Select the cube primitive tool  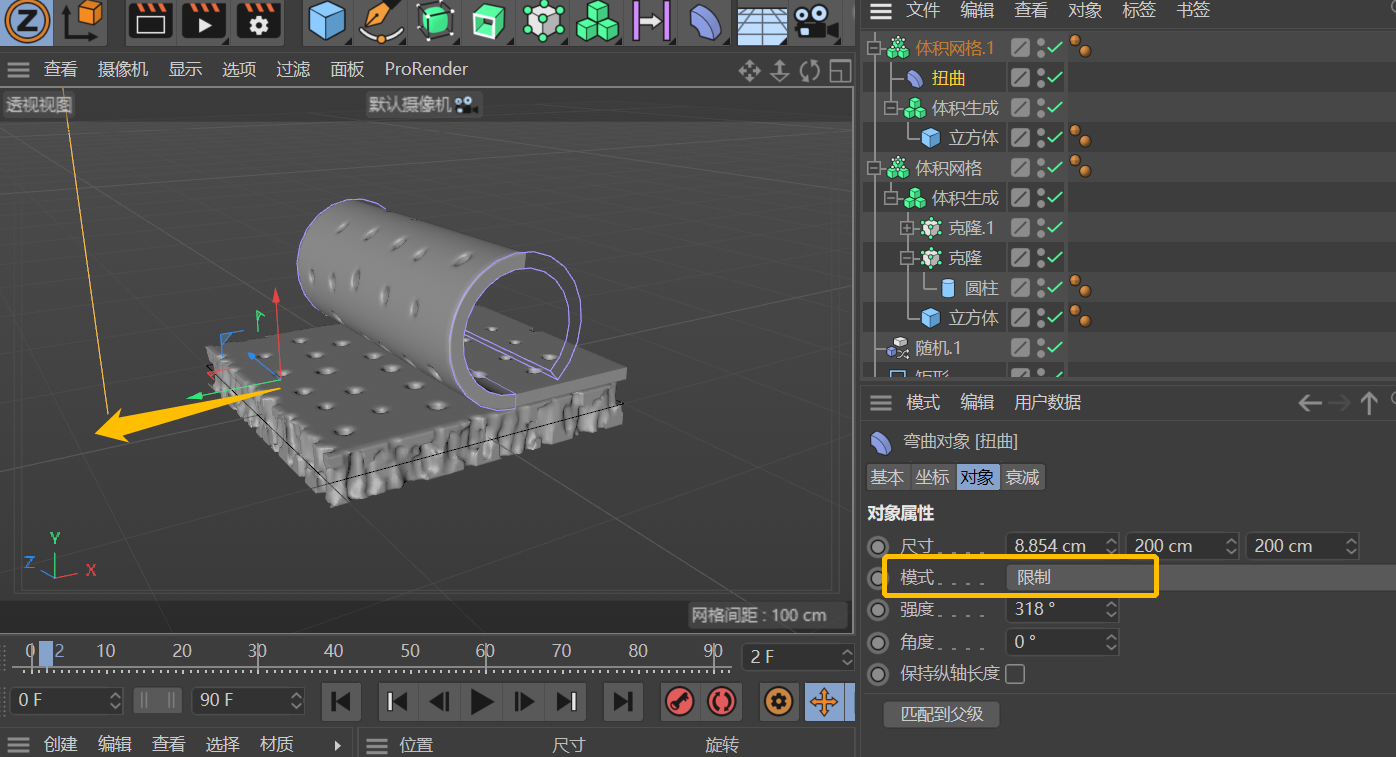(325, 21)
